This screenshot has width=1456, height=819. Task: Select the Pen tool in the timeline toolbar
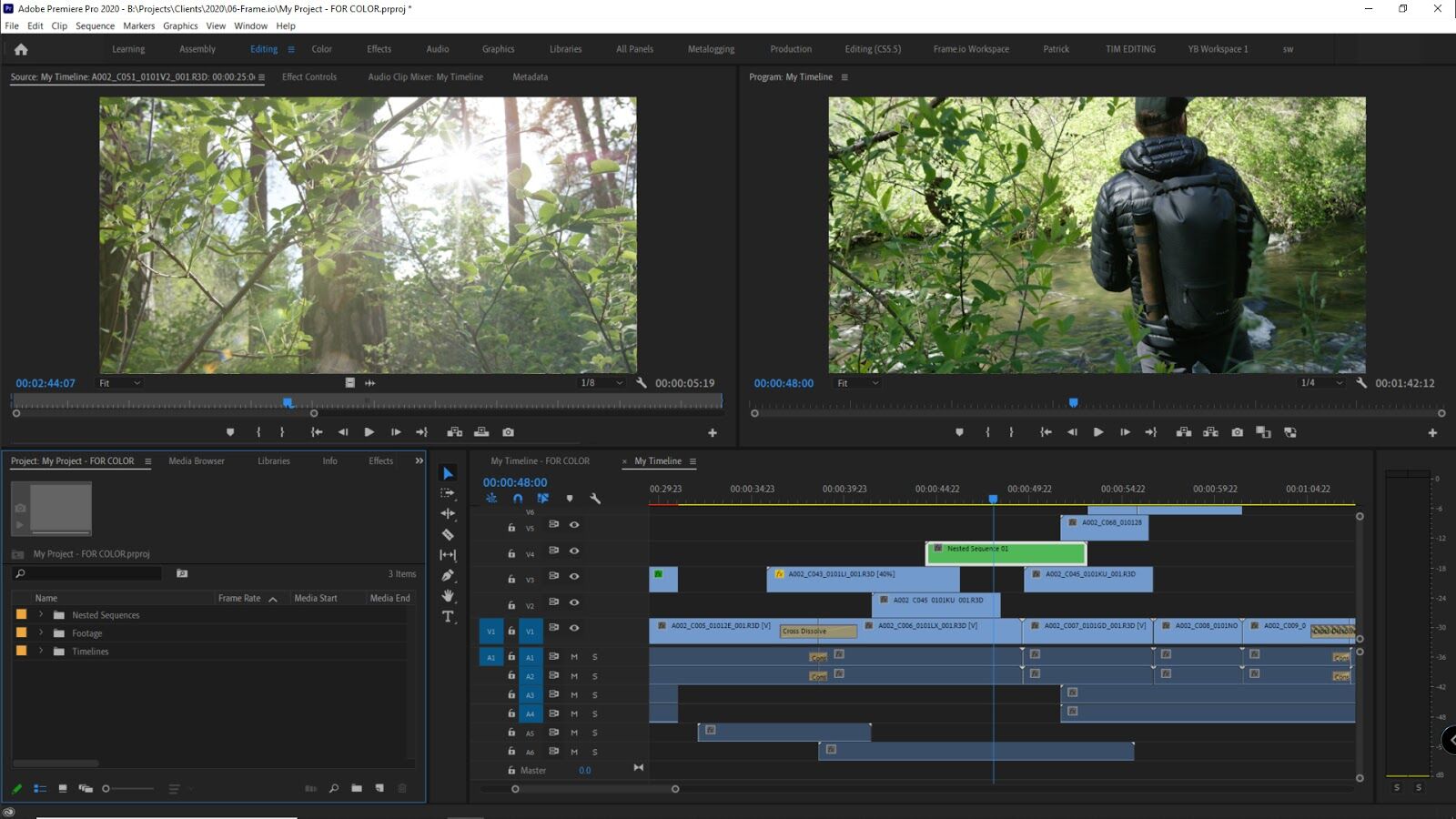tap(448, 577)
